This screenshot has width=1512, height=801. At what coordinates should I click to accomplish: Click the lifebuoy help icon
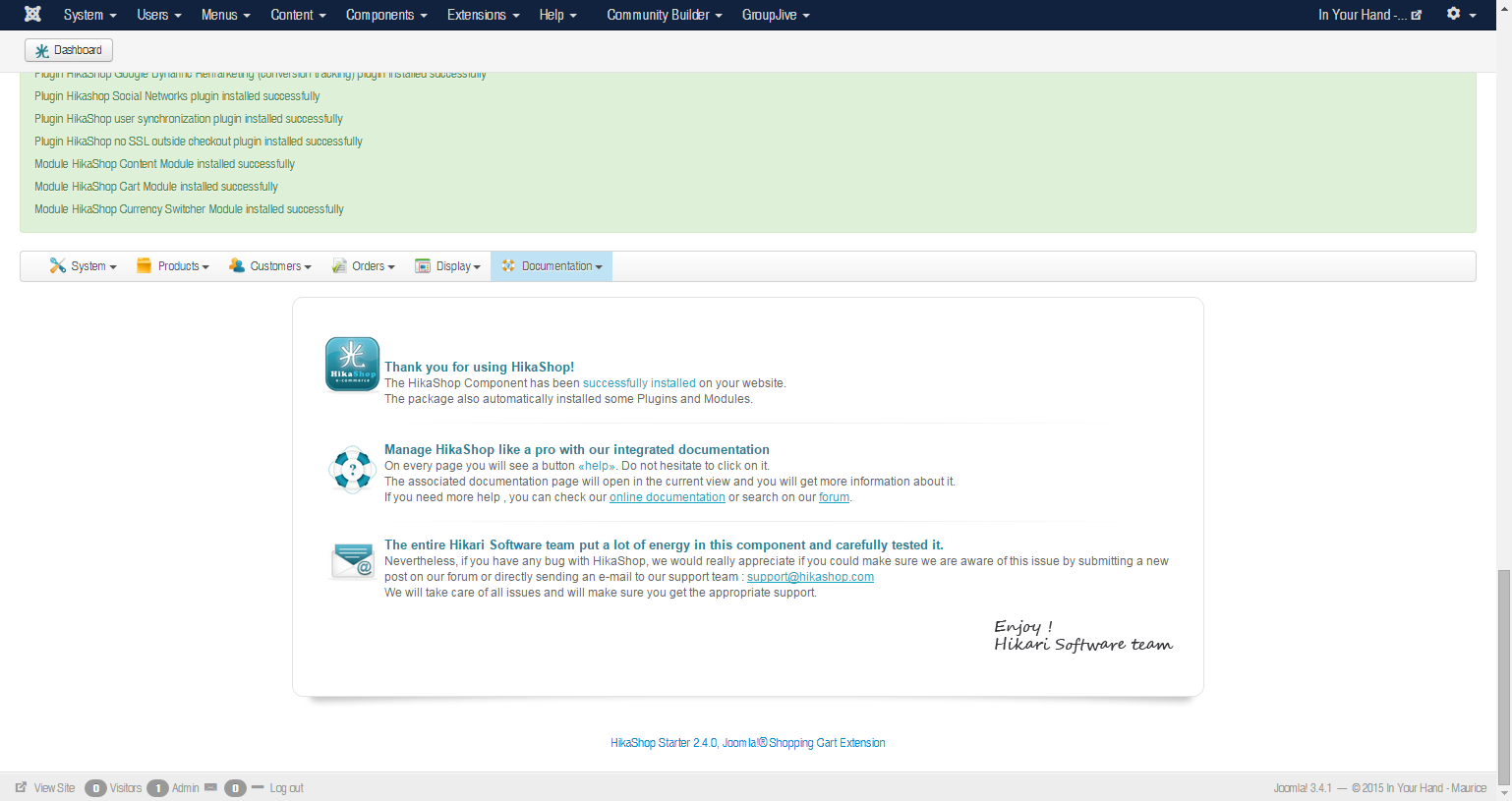tap(352, 470)
